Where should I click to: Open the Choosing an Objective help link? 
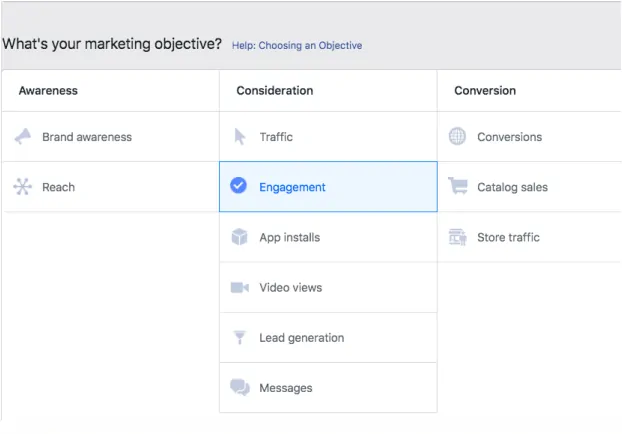coord(297,46)
